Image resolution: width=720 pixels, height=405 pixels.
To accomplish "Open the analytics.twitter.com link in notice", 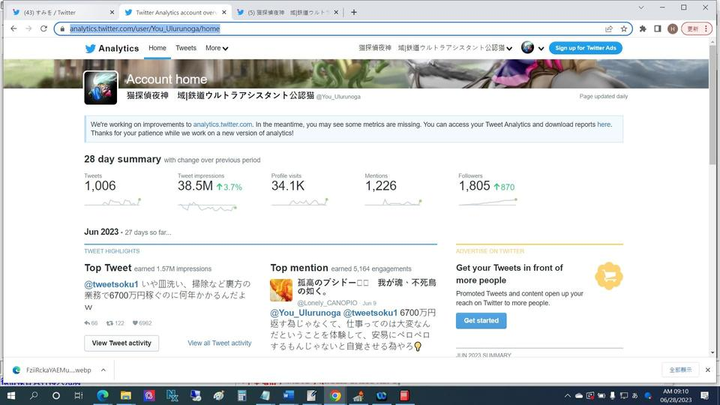I will coord(222,124).
